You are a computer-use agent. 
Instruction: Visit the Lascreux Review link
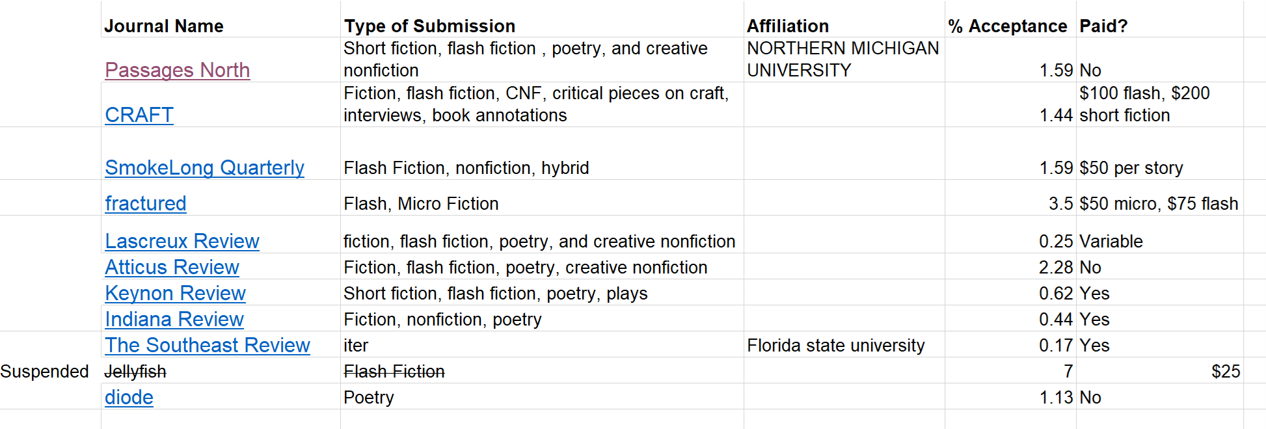(182, 241)
